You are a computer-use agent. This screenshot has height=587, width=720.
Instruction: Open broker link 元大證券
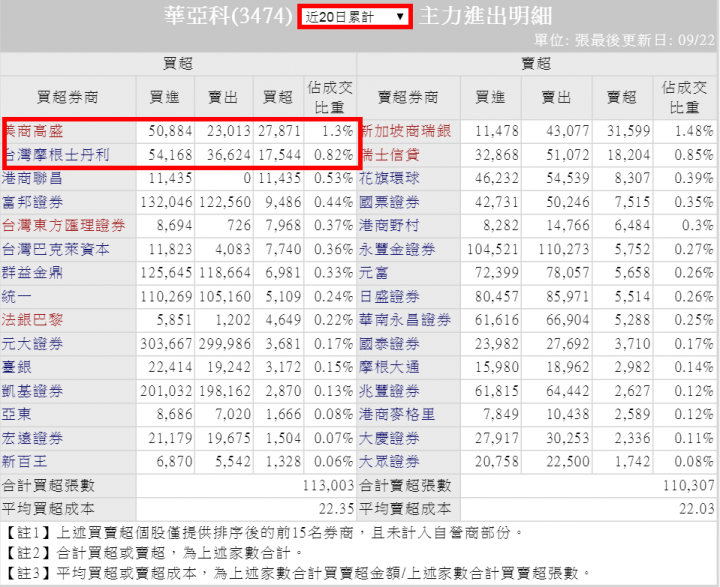[32, 344]
